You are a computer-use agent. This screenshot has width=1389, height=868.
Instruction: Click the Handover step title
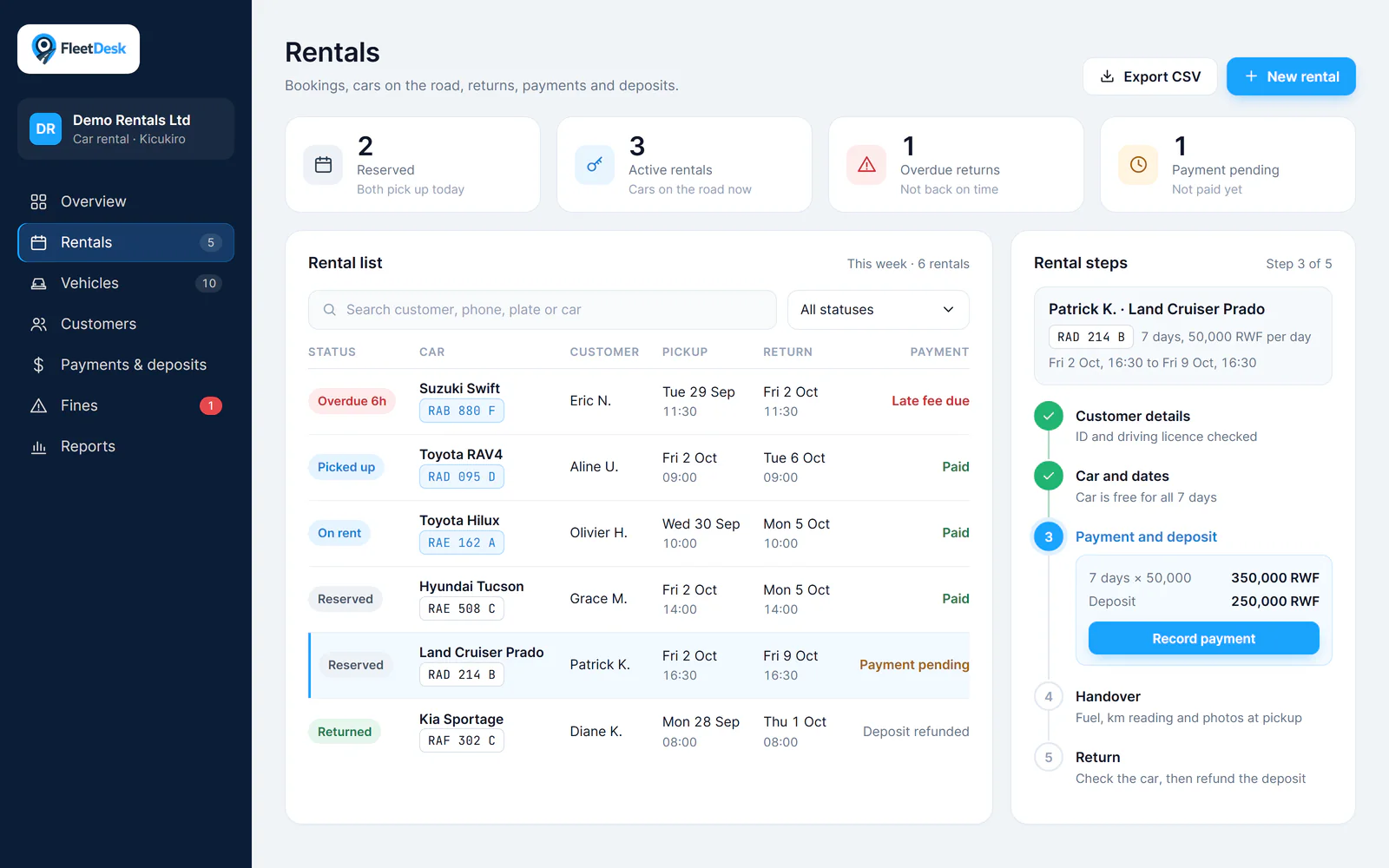1108,696
